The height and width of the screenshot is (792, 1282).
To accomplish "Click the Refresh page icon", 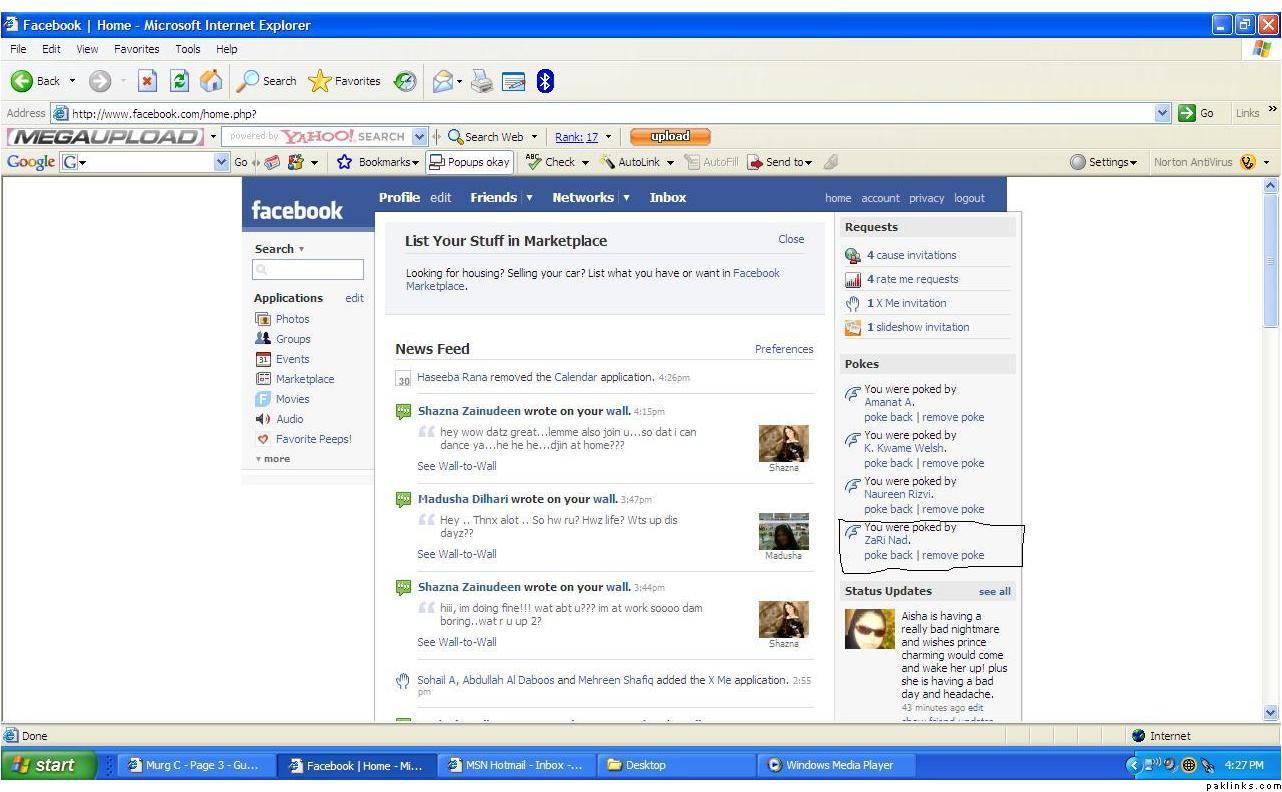I will click(x=180, y=81).
